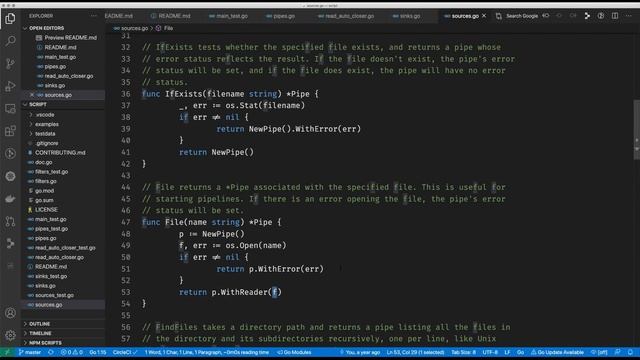Viewport: 640px width, 360px height.
Task: Split the editor to the right
Action: 615,16
